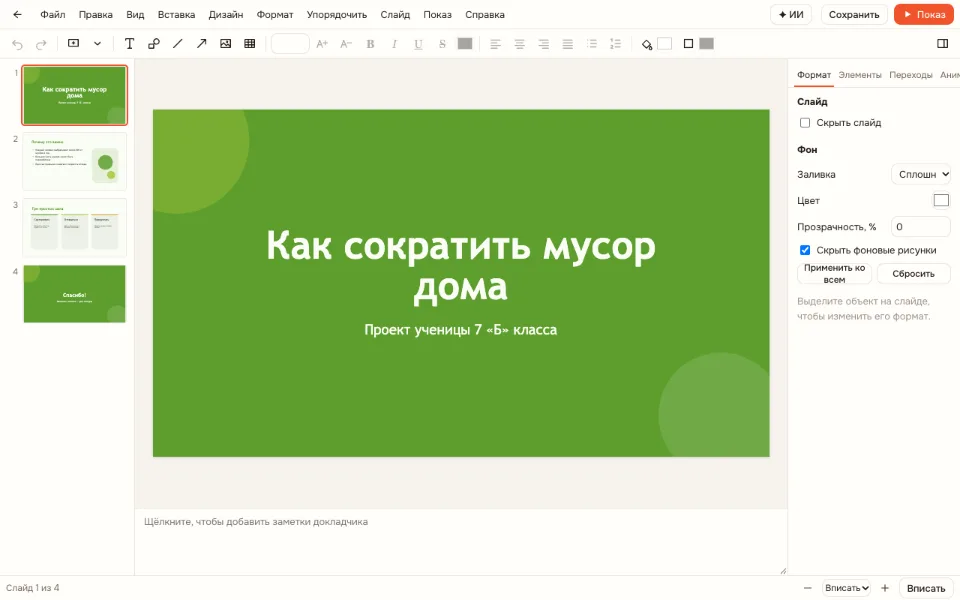Screen dimensions: 960x600
Task: Check the Скрыть слайд checkbox
Action: pos(805,123)
